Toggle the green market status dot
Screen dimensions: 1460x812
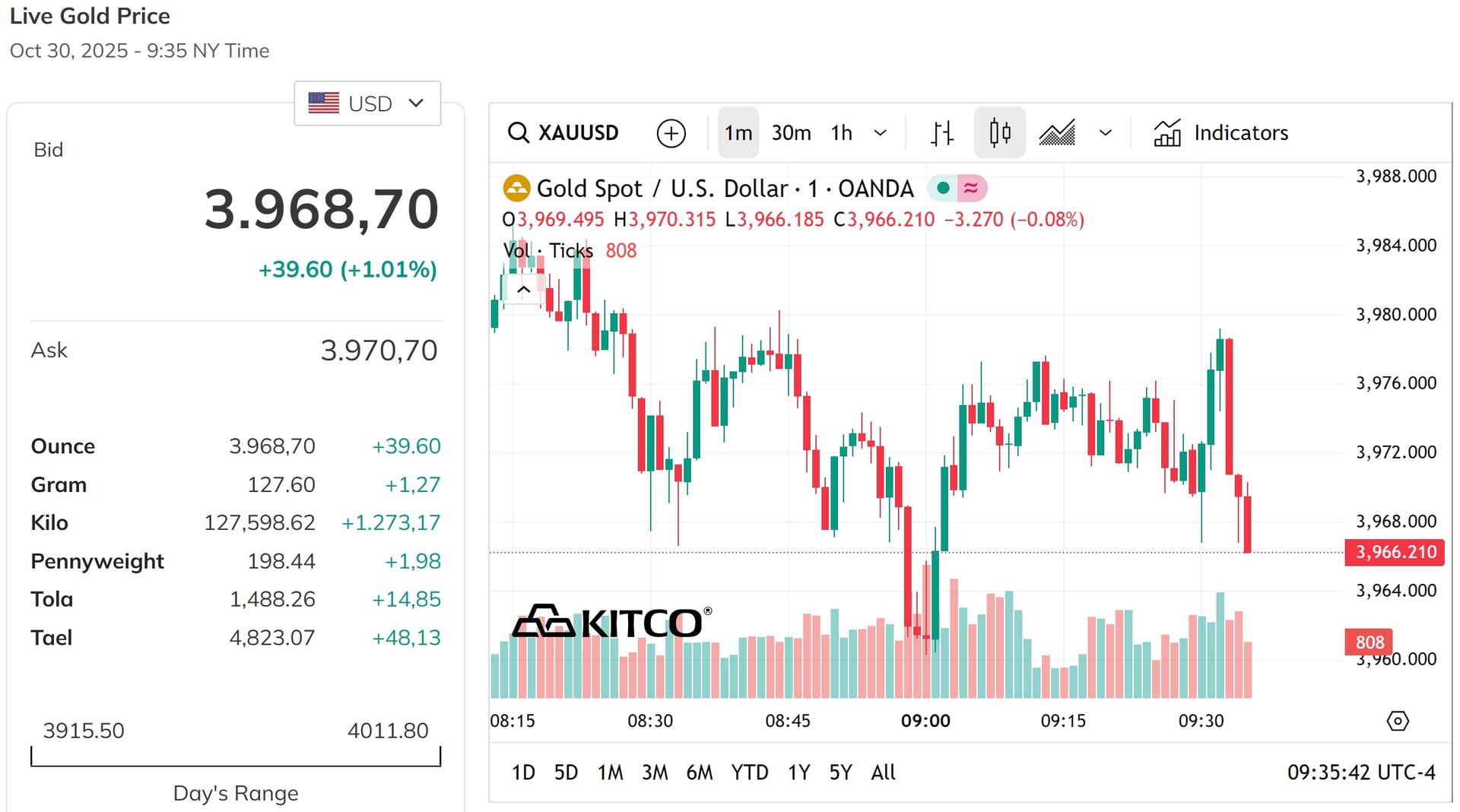(x=943, y=188)
